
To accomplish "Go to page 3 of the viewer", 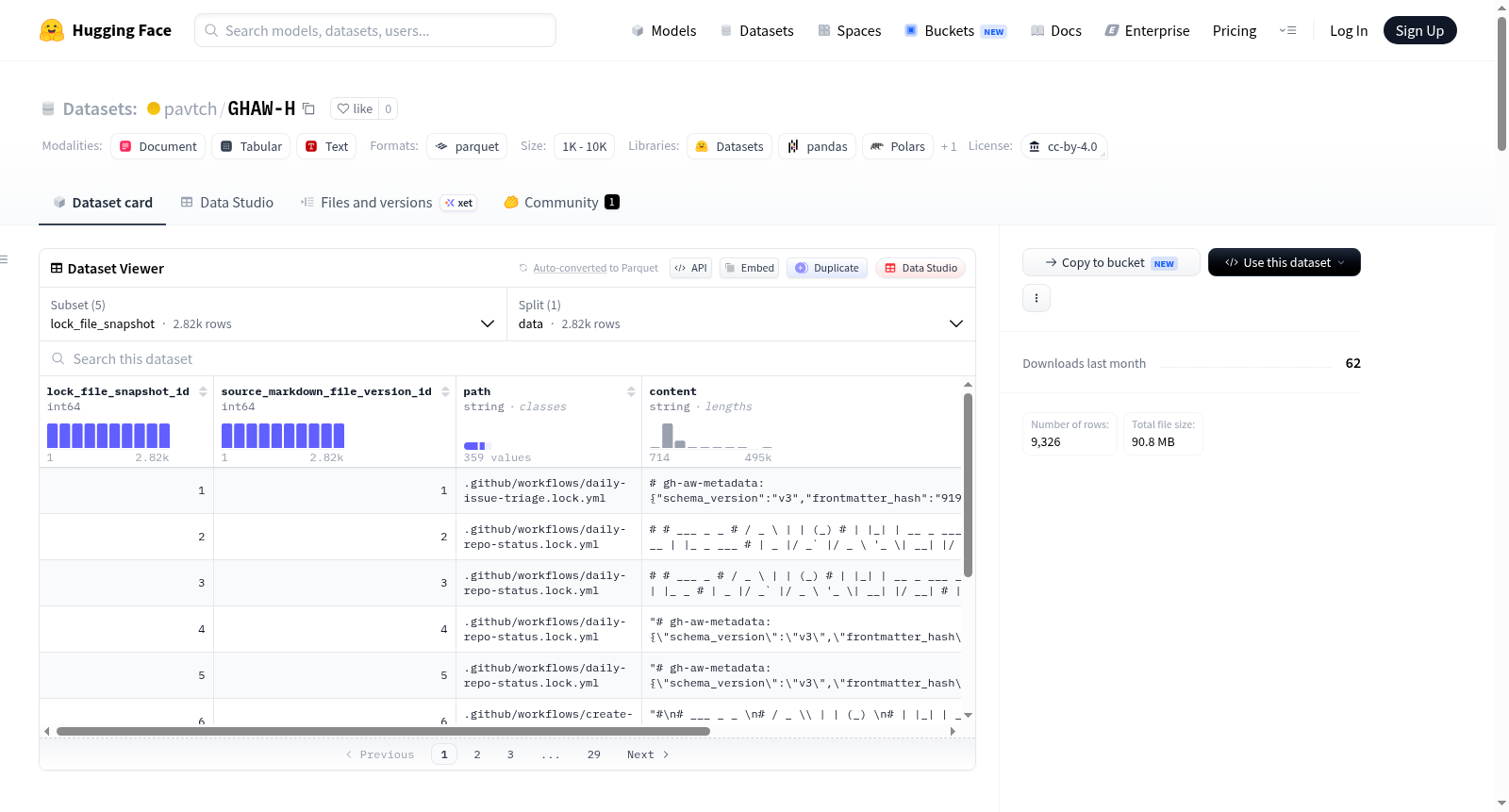I will point(510,754).
